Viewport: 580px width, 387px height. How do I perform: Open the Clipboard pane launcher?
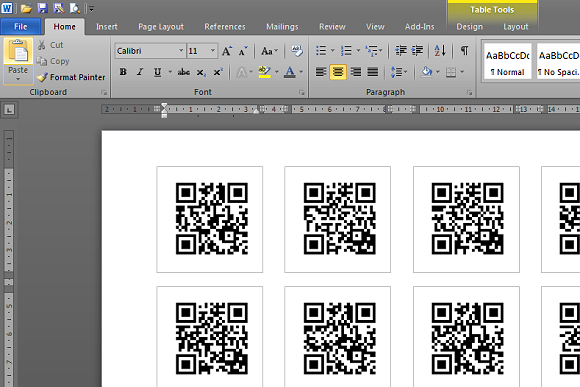click(x=104, y=93)
